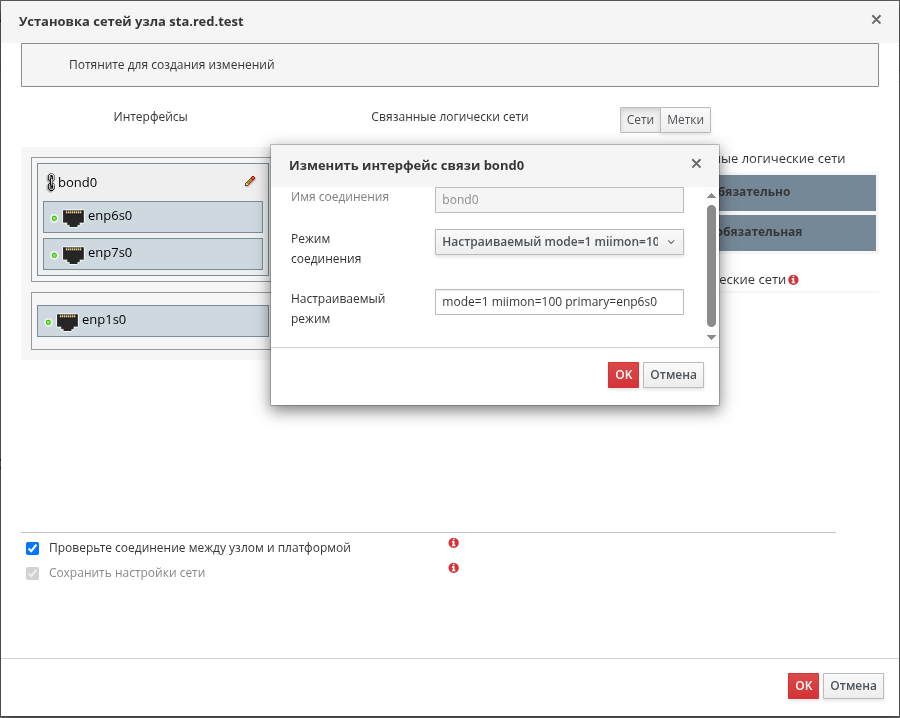The width and height of the screenshot is (900, 718).
Task: Click the Имя соединения bond0 name field
Action: coord(559,200)
